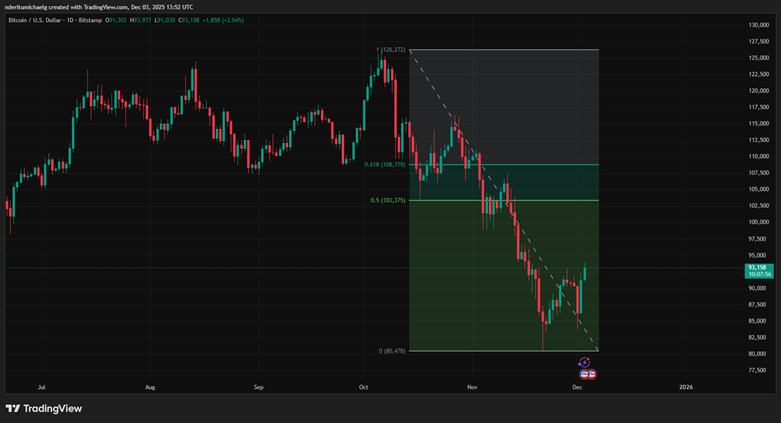Click the high value H93,977
781x423 pixels.
point(140,20)
